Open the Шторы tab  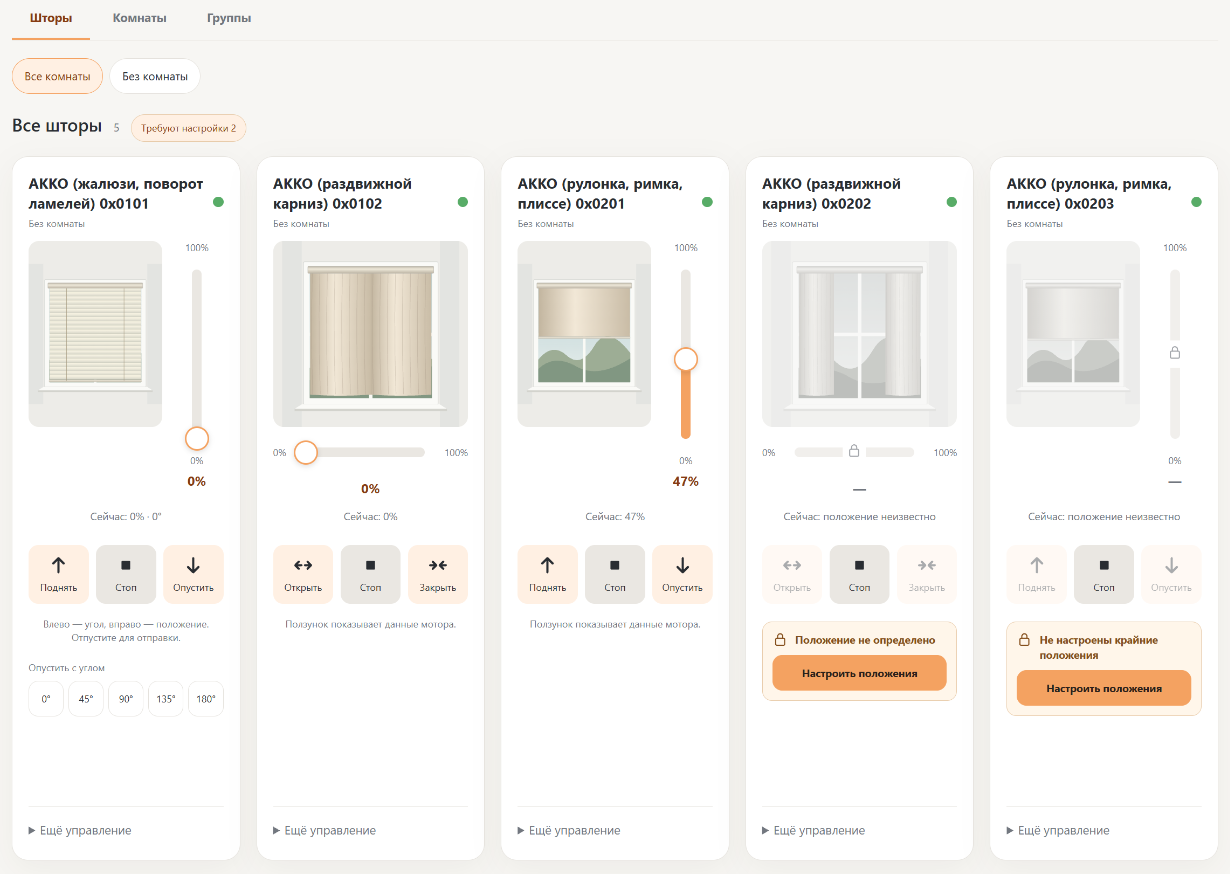[x=51, y=18]
